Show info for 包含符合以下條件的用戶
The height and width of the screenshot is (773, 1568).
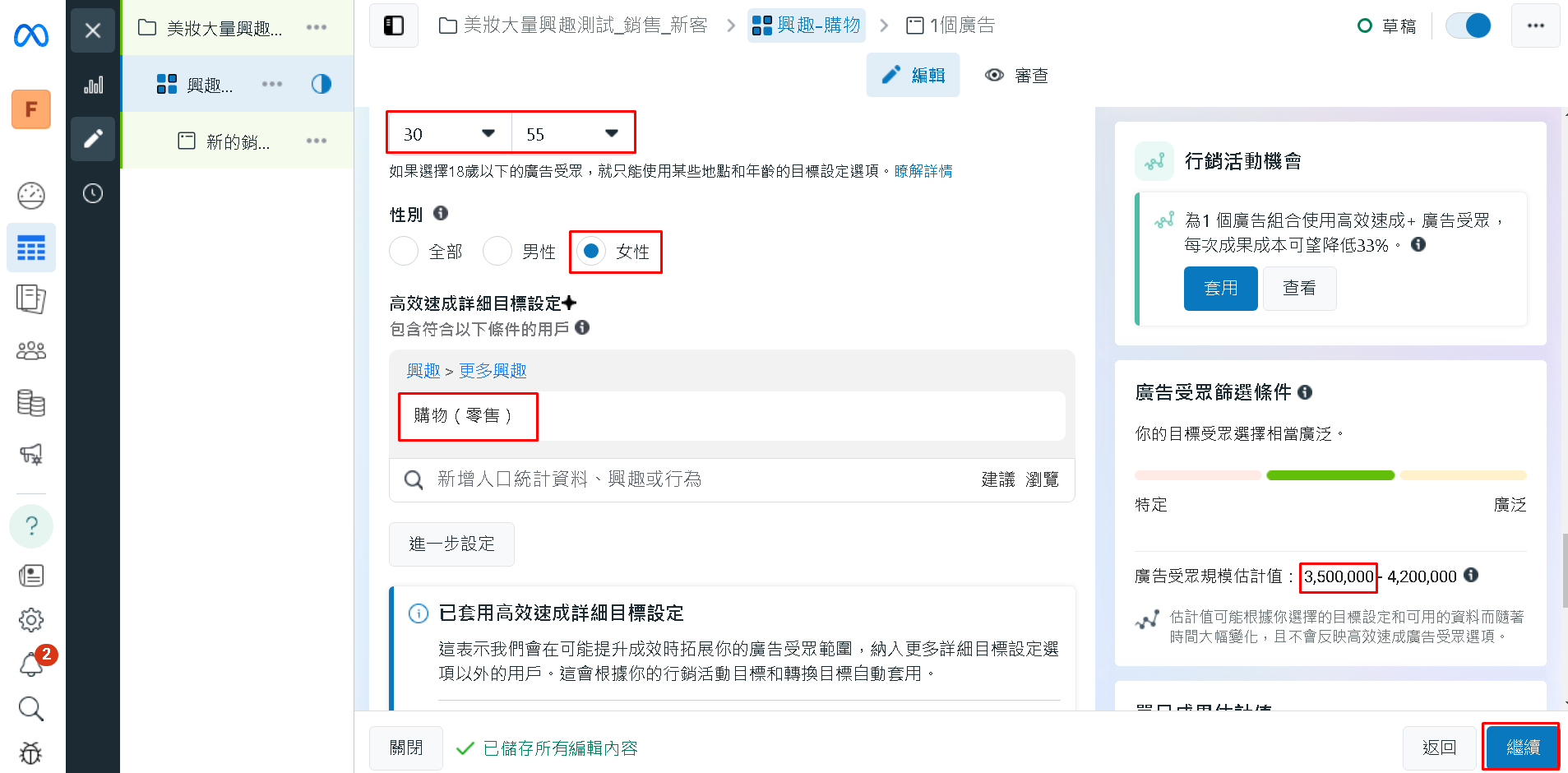point(582,327)
